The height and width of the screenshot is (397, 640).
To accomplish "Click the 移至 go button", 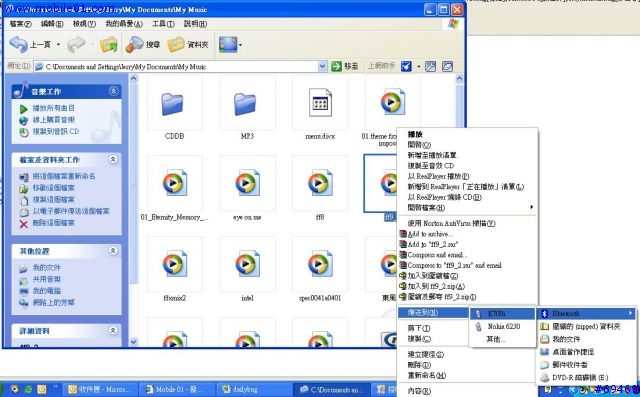I will (345, 66).
